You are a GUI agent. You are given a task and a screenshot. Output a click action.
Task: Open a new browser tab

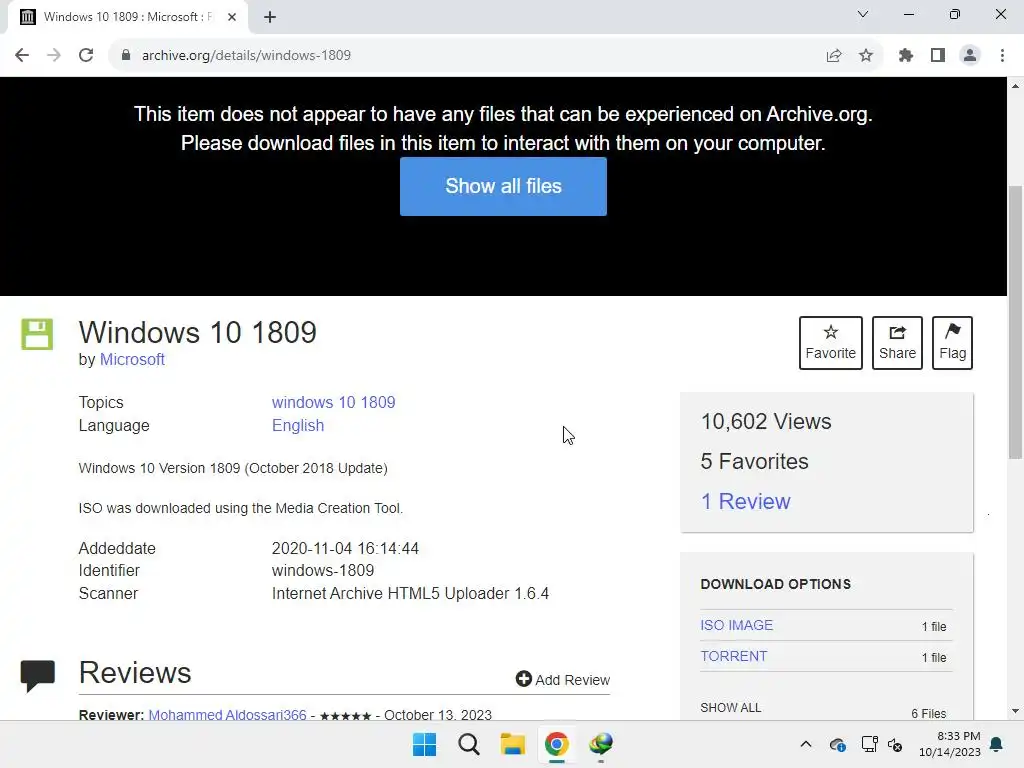coord(270,17)
